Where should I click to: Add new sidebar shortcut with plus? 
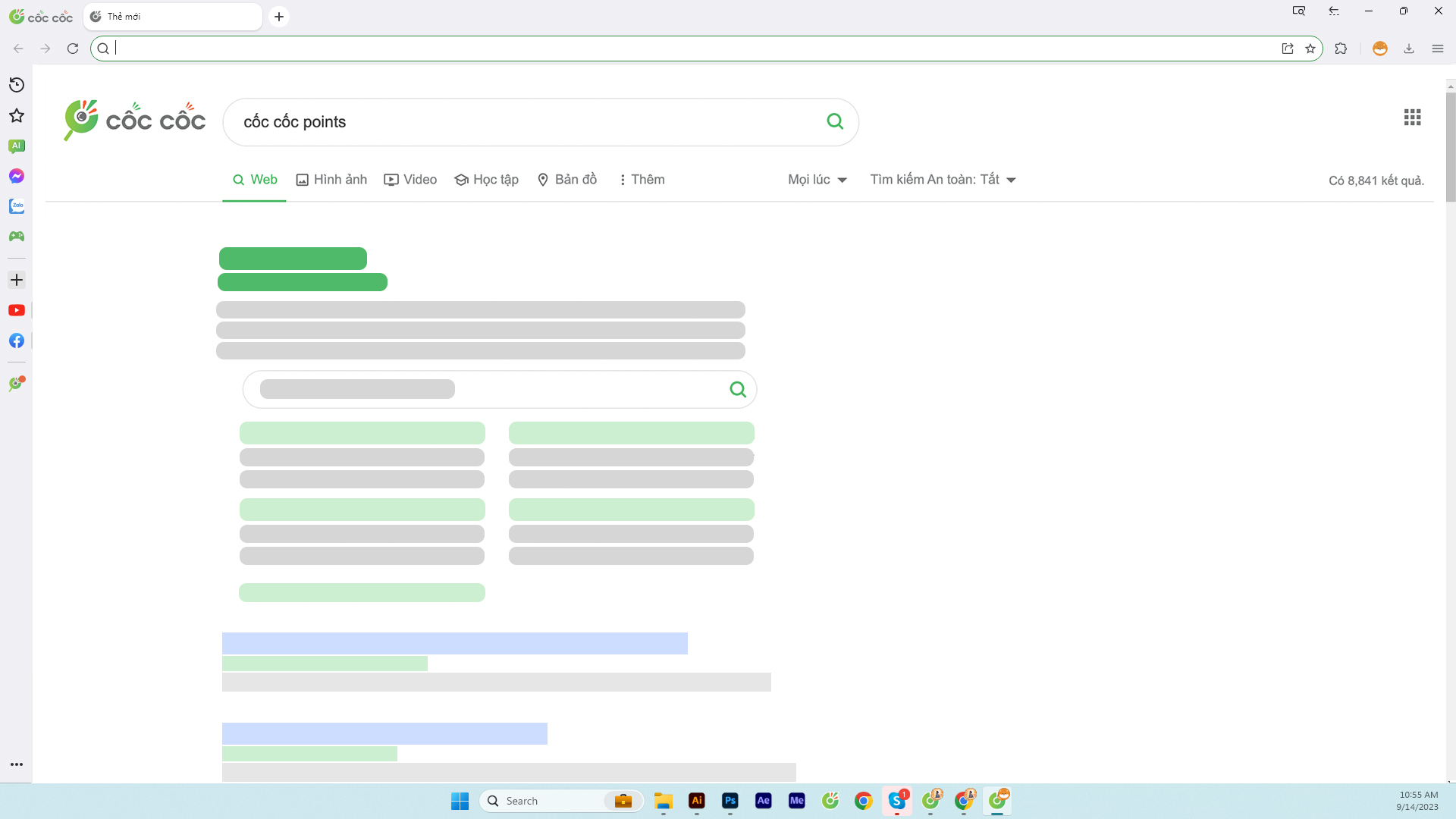coord(17,280)
